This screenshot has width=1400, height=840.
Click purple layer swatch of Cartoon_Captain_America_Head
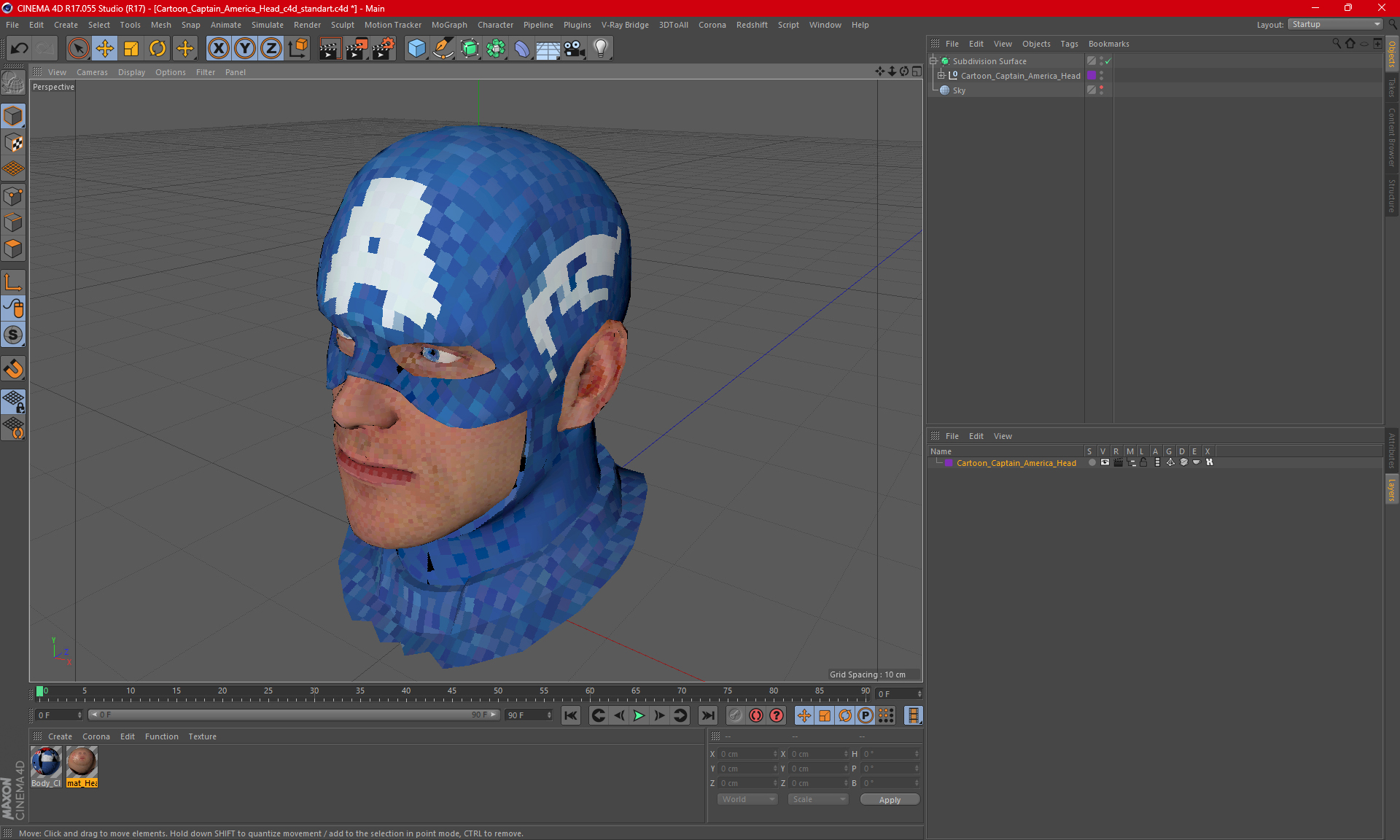[x=1092, y=76]
